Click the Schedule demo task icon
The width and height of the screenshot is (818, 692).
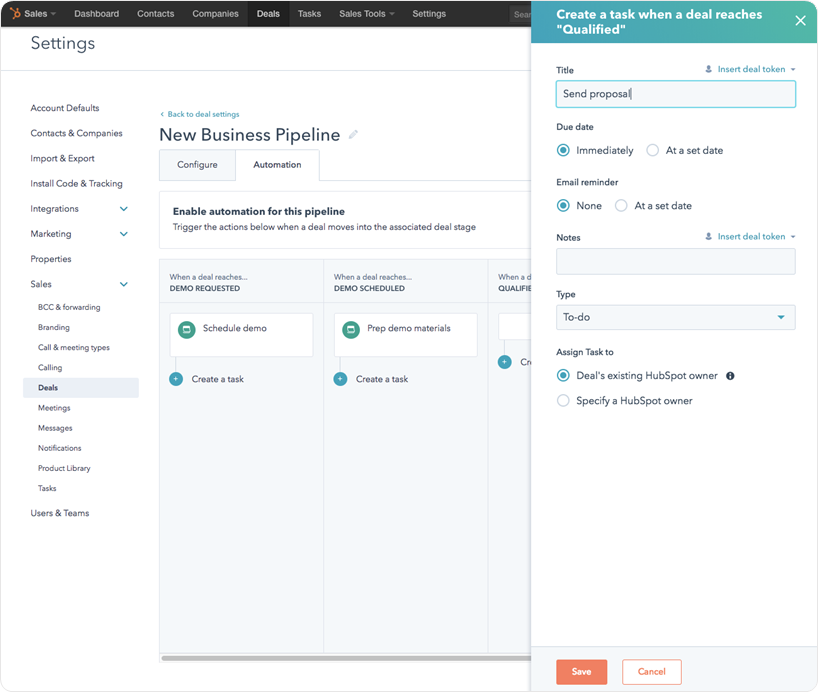click(187, 329)
